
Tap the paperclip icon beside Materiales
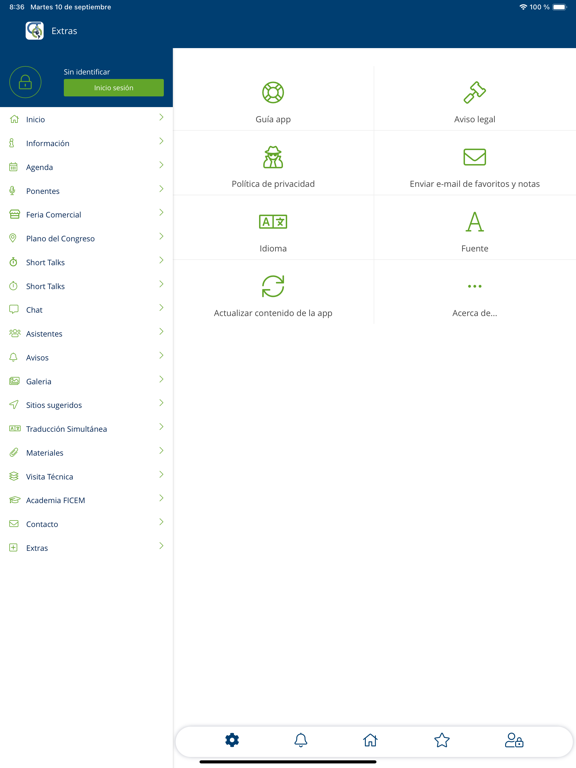click(14, 453)
